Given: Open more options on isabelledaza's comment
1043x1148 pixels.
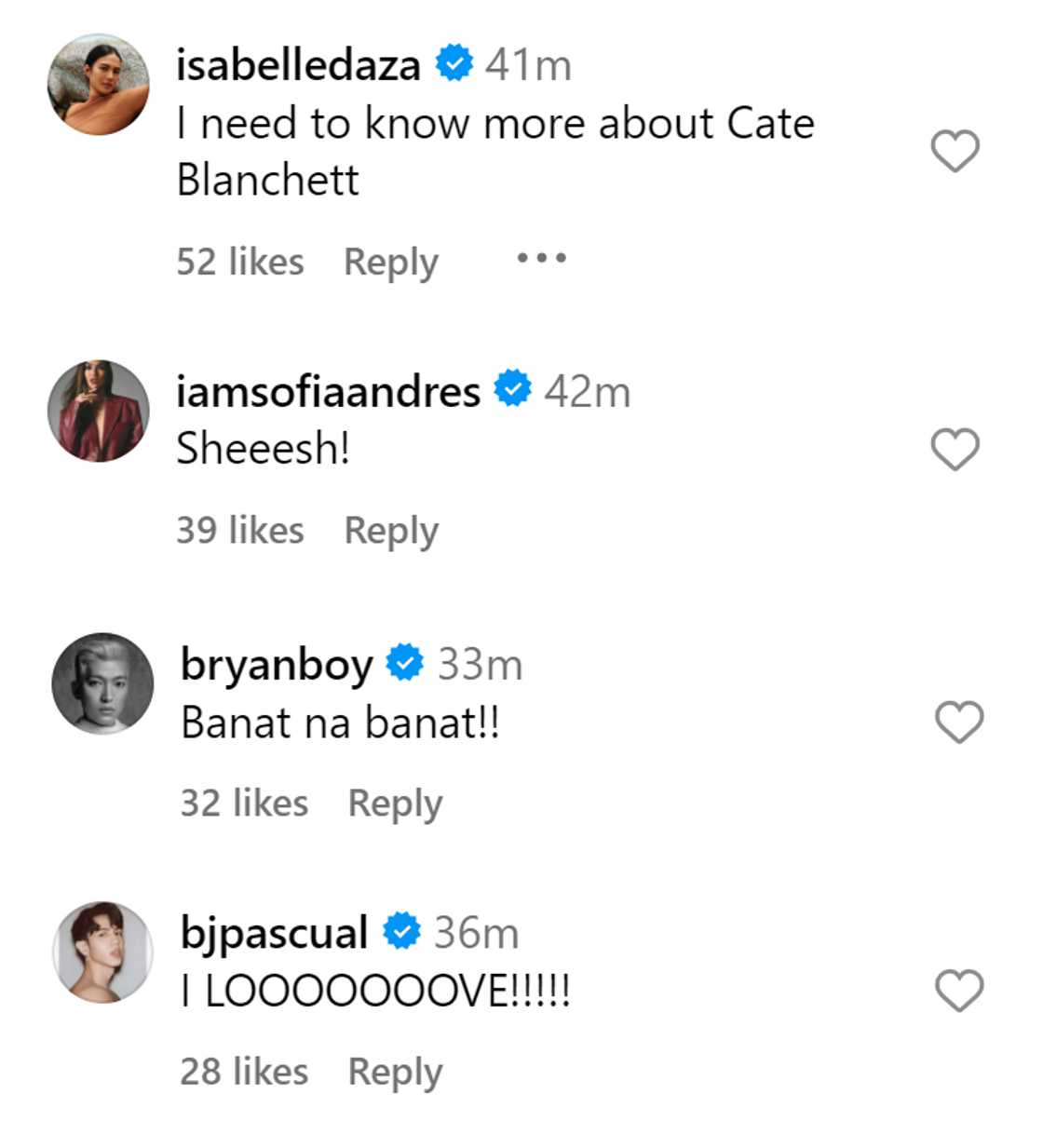Looking at the screenshot, I should tap(541, 258).
